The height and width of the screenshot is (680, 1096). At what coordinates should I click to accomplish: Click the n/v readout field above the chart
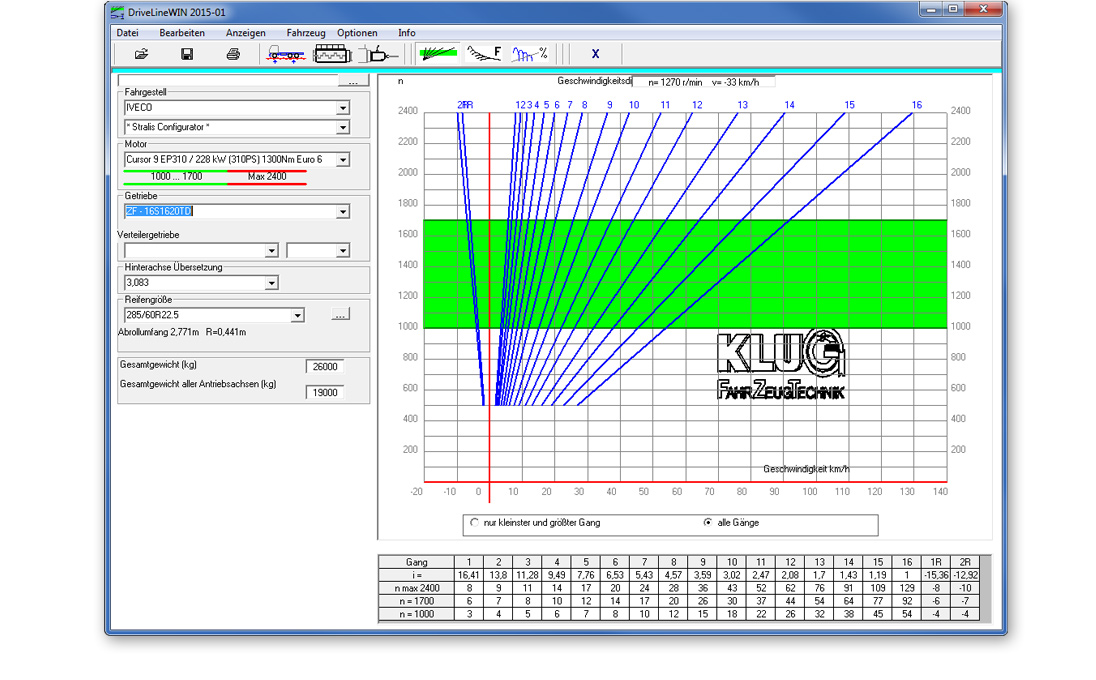point(703,82)
